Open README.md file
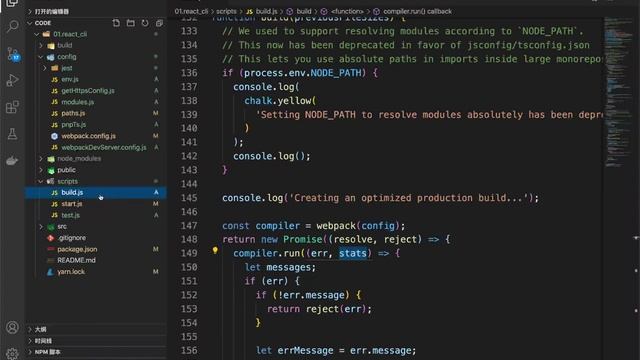The height and width of the screenshot is (360, 640). [x=96, y=260]
